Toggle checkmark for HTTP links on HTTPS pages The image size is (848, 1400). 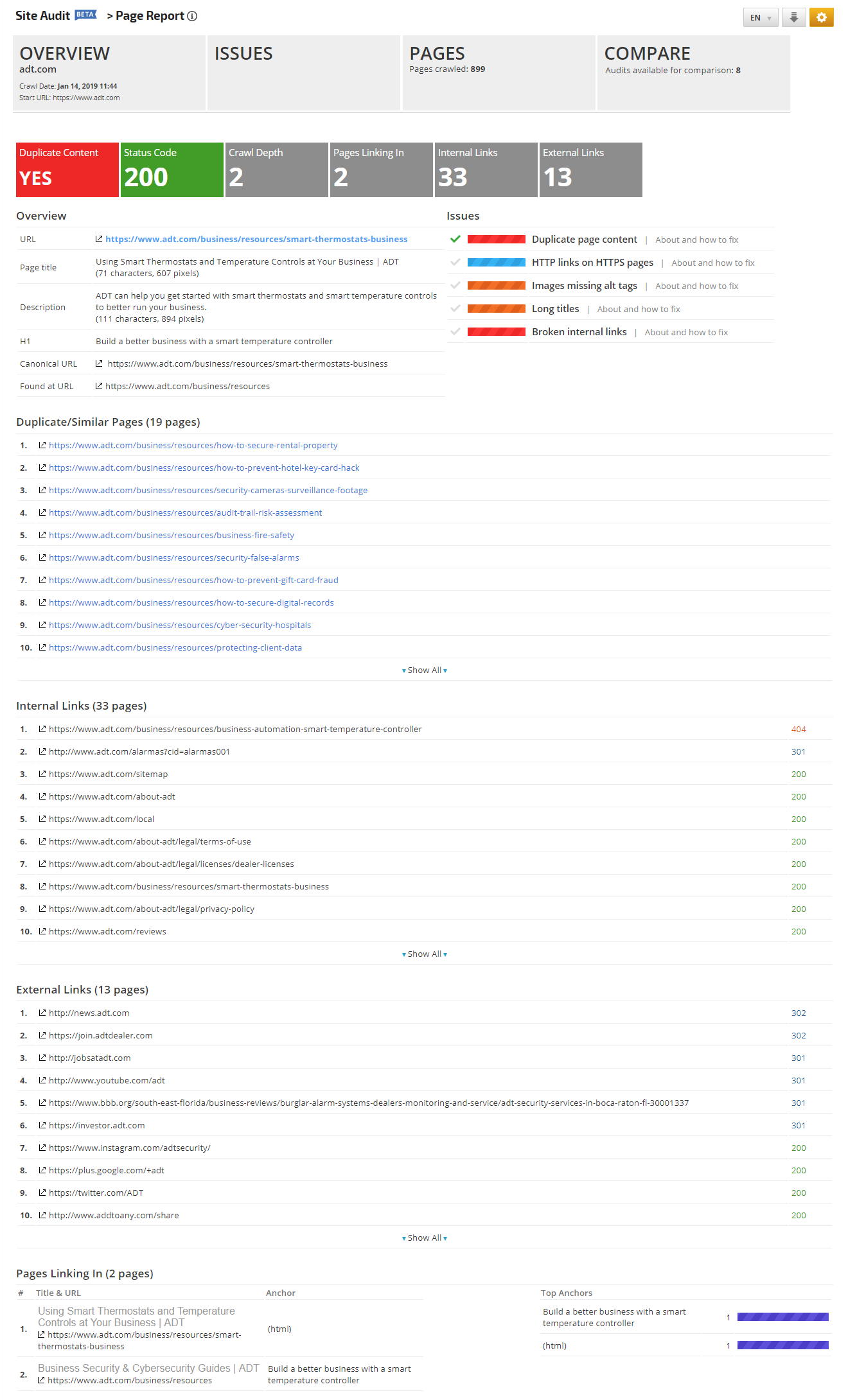[455, 262]
